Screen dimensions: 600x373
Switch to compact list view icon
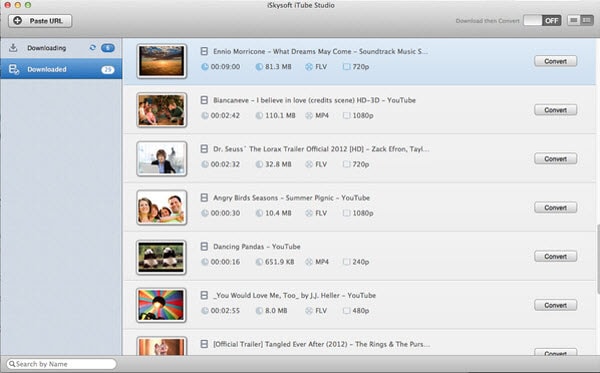[x=573, y=20]
